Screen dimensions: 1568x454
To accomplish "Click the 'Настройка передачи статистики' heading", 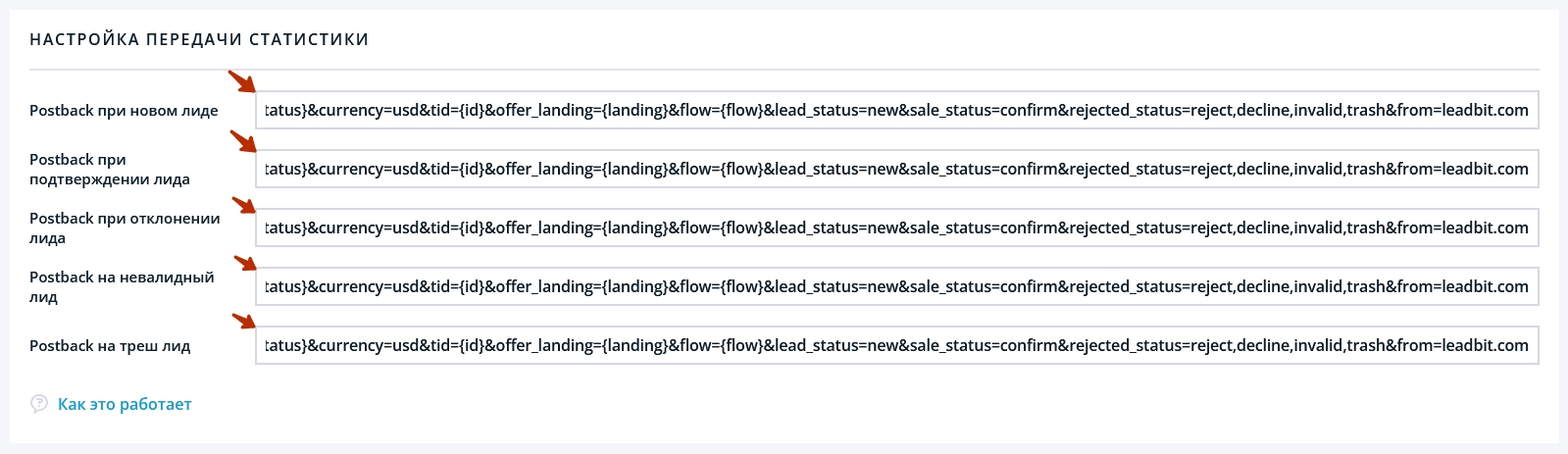I will (199, 40).
